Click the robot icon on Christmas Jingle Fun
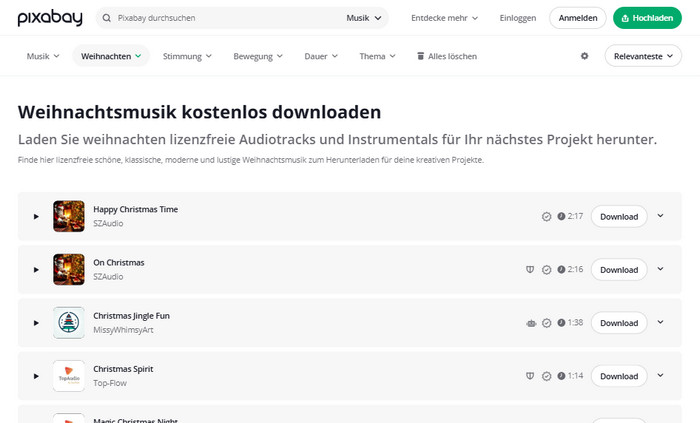The height and width of the screenshot is (423, 700). (x=531, y=323)
